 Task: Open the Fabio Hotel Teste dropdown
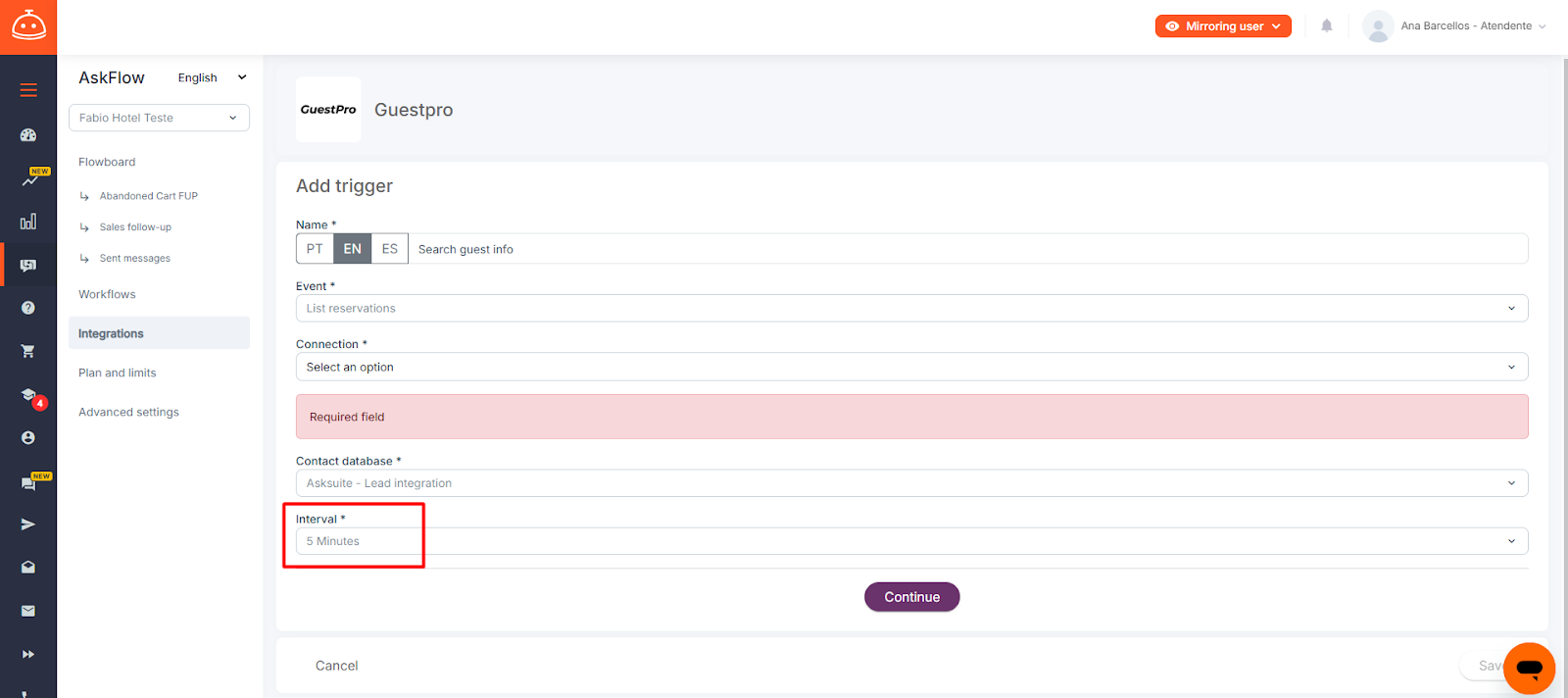pos(159,118)
